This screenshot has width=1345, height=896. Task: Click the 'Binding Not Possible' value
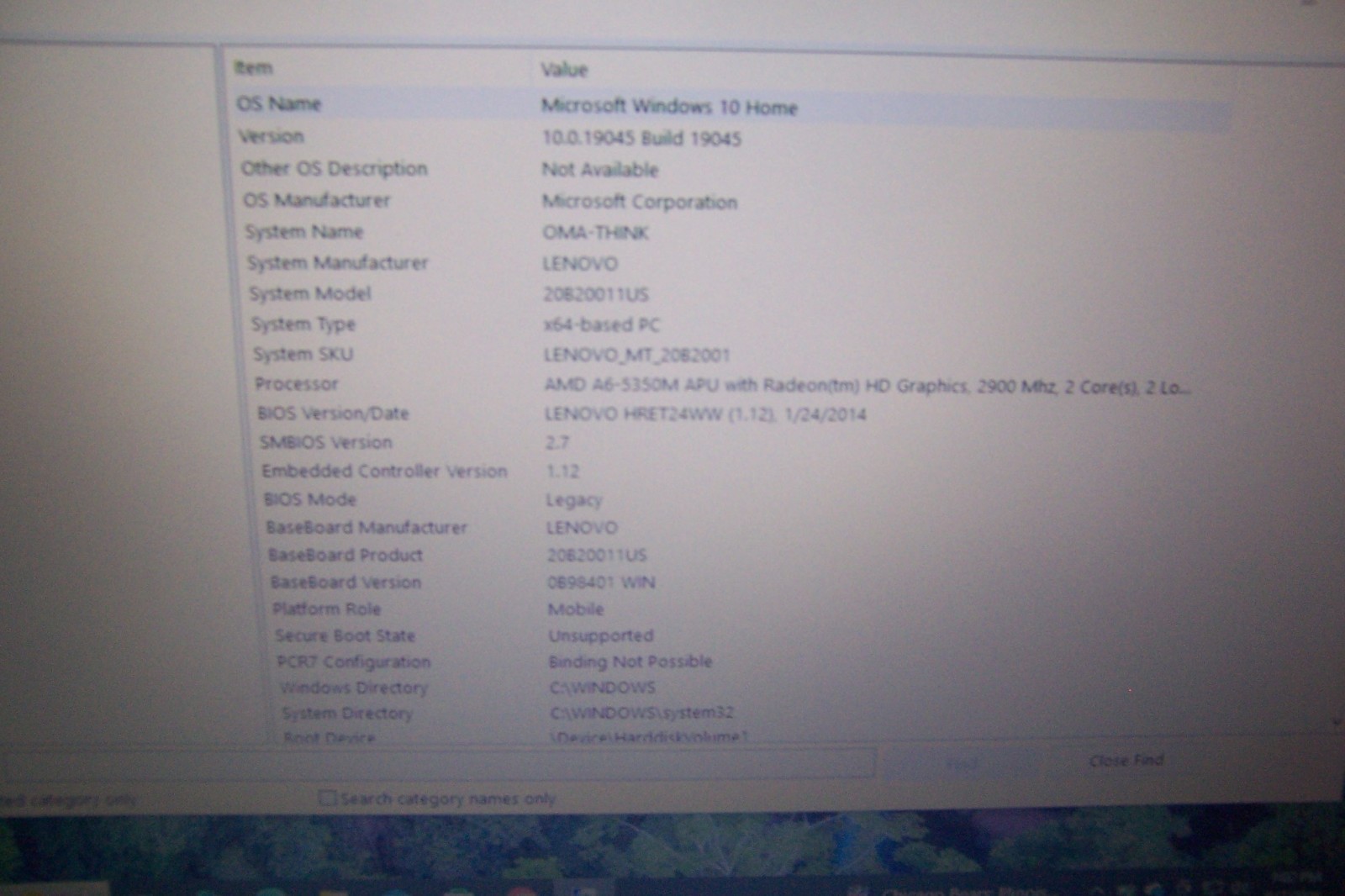pyautogui.click(x=630, y=661)
